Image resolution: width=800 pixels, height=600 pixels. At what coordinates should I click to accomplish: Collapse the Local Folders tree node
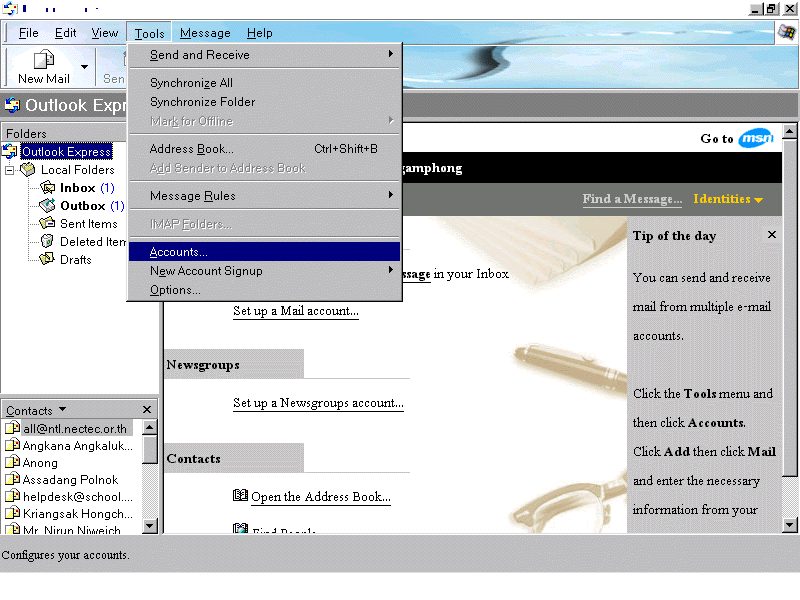point(9,170)
